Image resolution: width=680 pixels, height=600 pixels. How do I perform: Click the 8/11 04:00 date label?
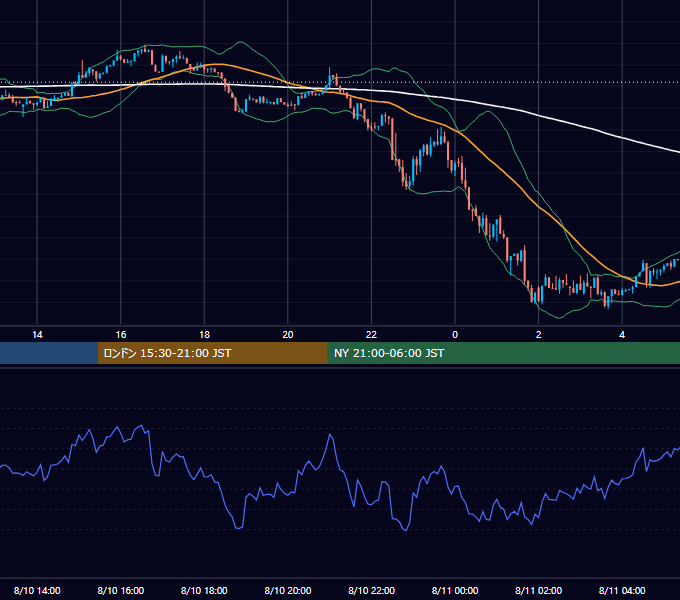pyautogui.click(x=622, y=590)
